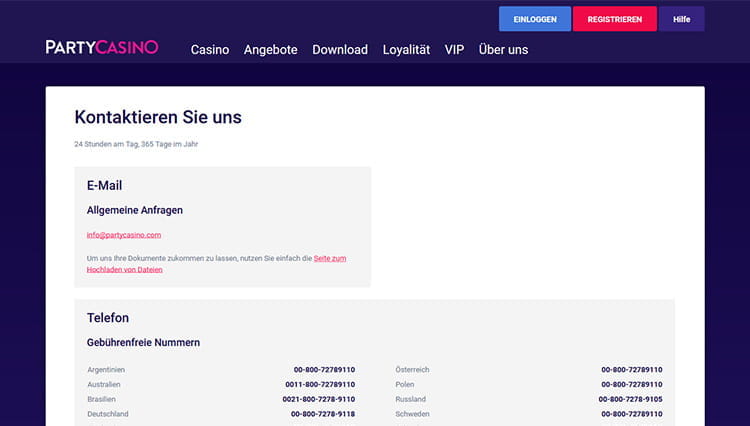Click the Argentinien country label
Screen dimensions: 750x426
point(106,370)
